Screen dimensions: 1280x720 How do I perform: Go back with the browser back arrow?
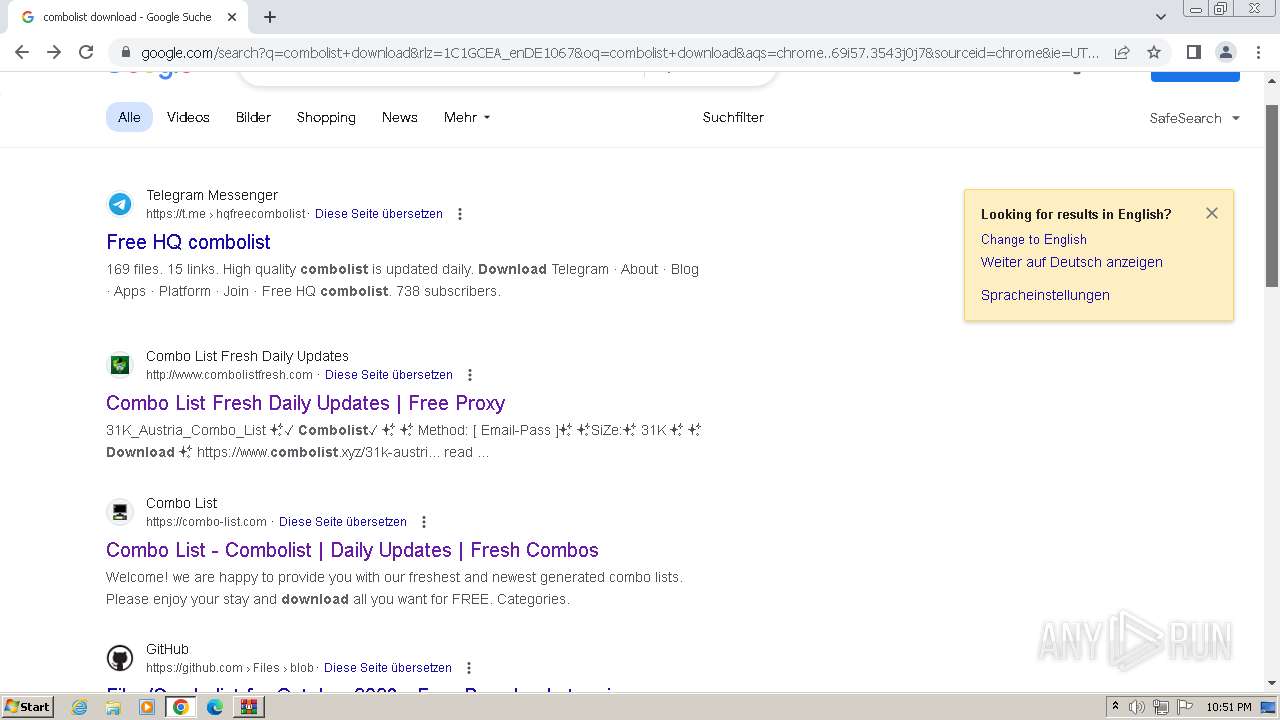coord(22,52)
